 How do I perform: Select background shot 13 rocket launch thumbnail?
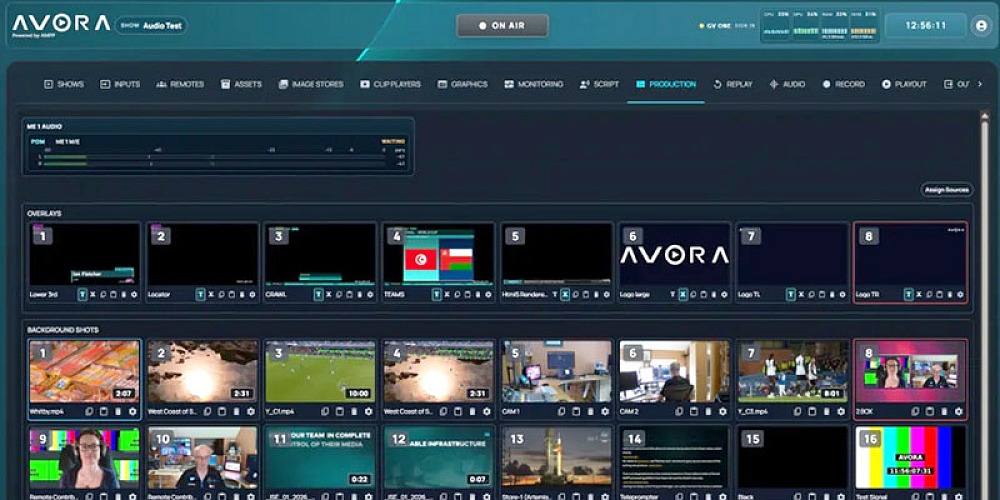coord(556,457)
